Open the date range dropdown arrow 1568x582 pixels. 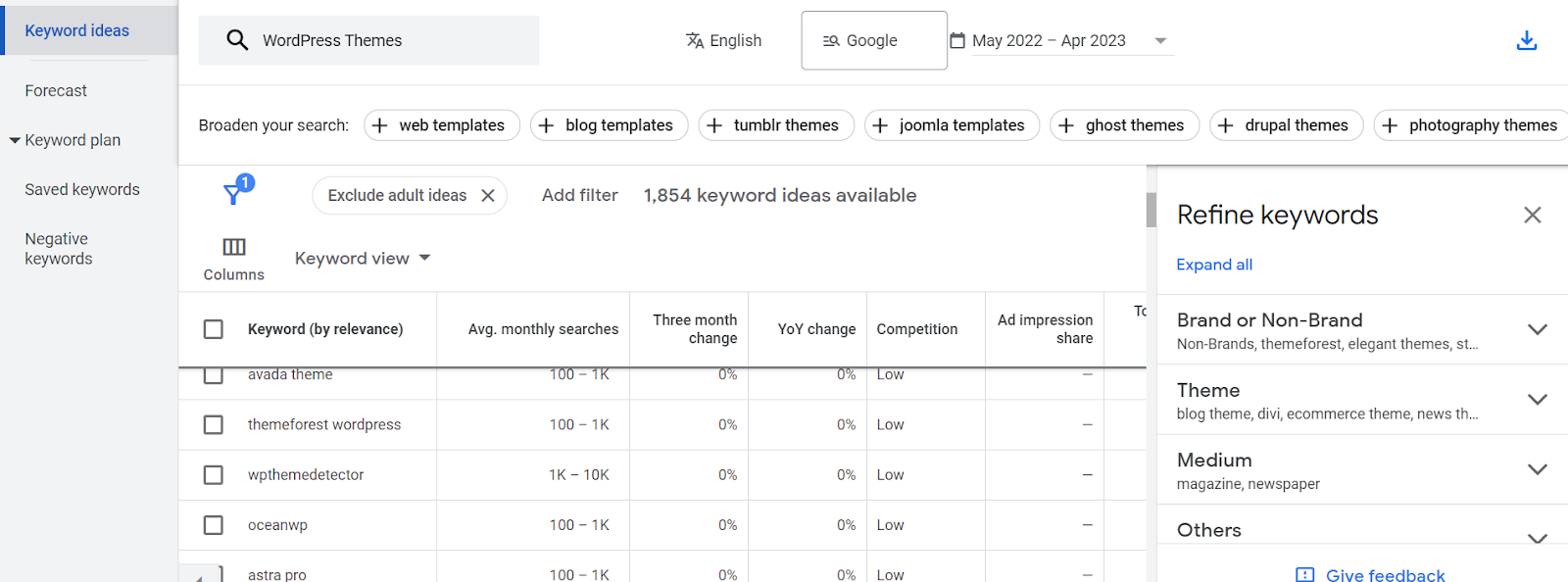click(x=1160, y=41)
